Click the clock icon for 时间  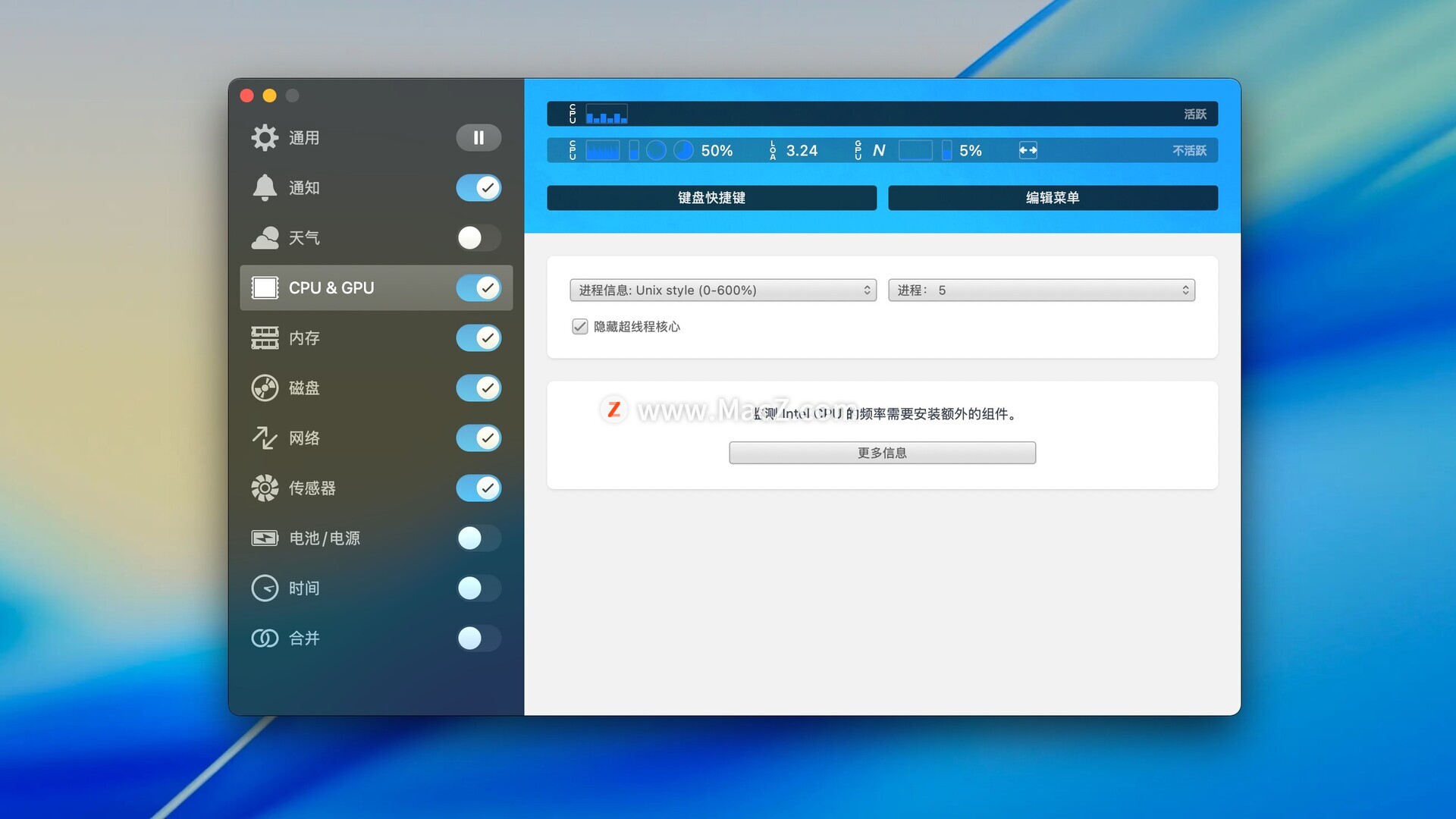(x=265, y=588)
